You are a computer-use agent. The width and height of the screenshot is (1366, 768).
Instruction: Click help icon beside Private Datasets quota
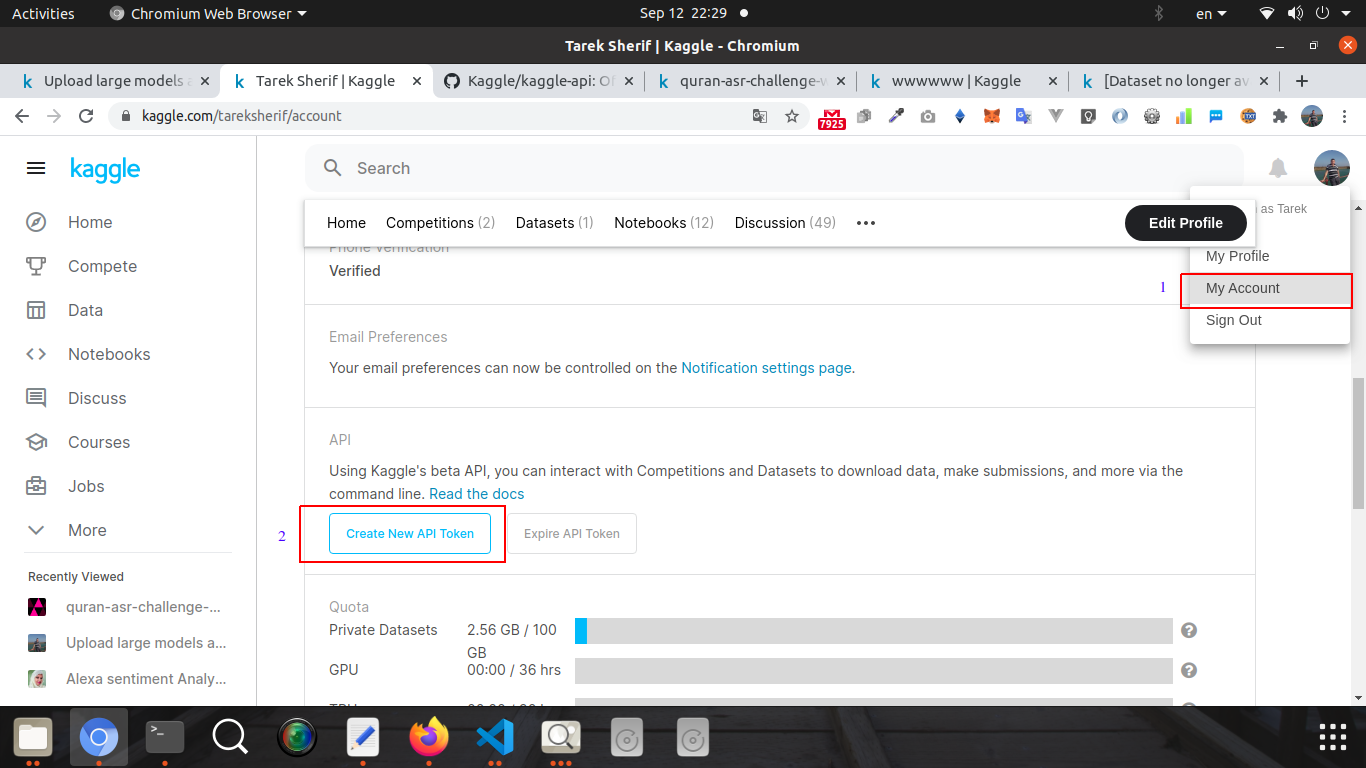1189,630
